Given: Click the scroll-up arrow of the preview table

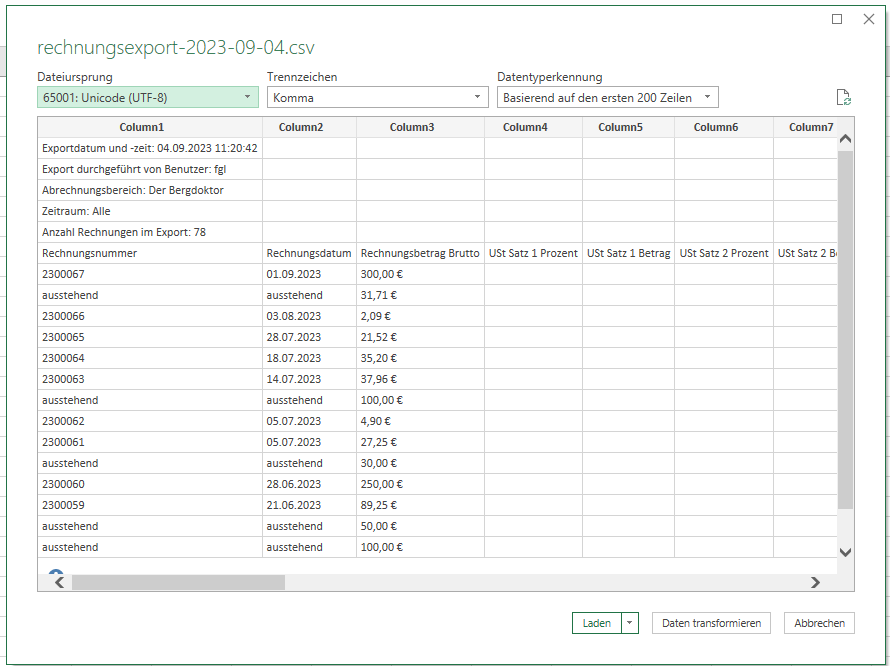Looking at the screenshot, I should click(x=845, y=139).
